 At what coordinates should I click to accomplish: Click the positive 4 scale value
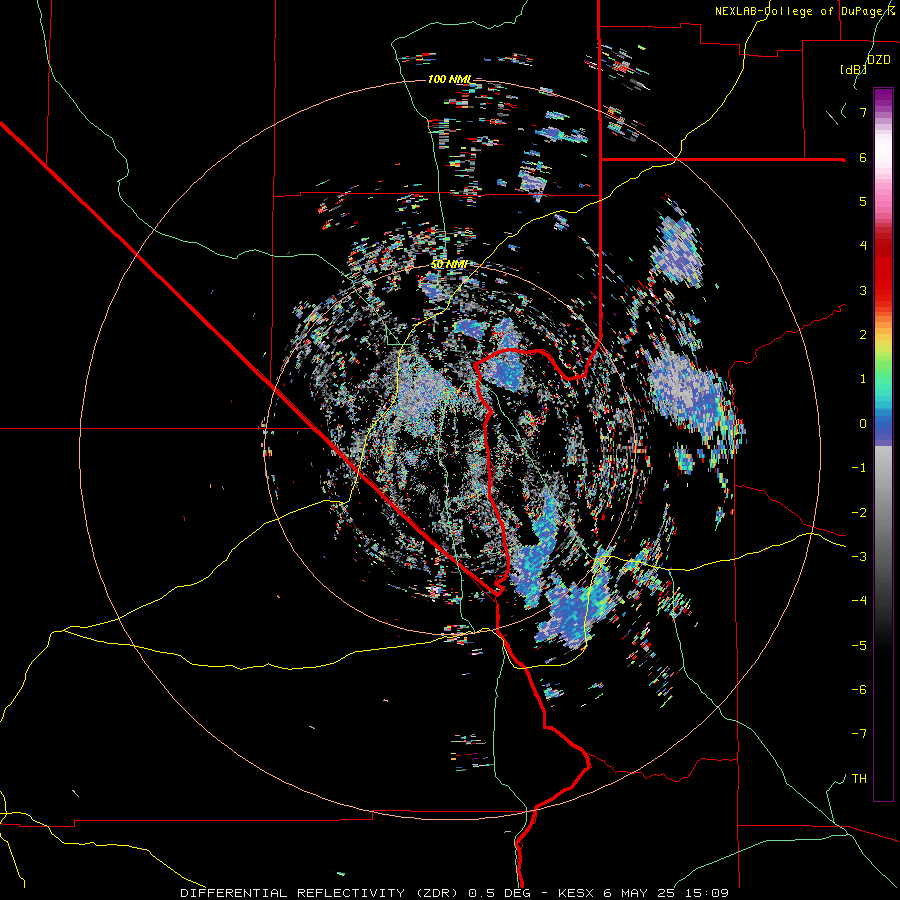(x=863, y=246)
